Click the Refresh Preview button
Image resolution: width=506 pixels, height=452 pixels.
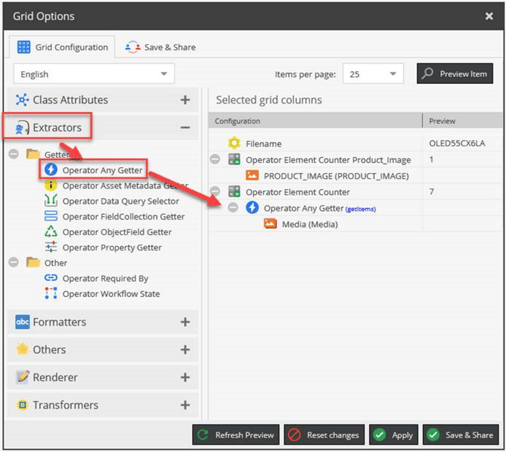tap(236, 435)
